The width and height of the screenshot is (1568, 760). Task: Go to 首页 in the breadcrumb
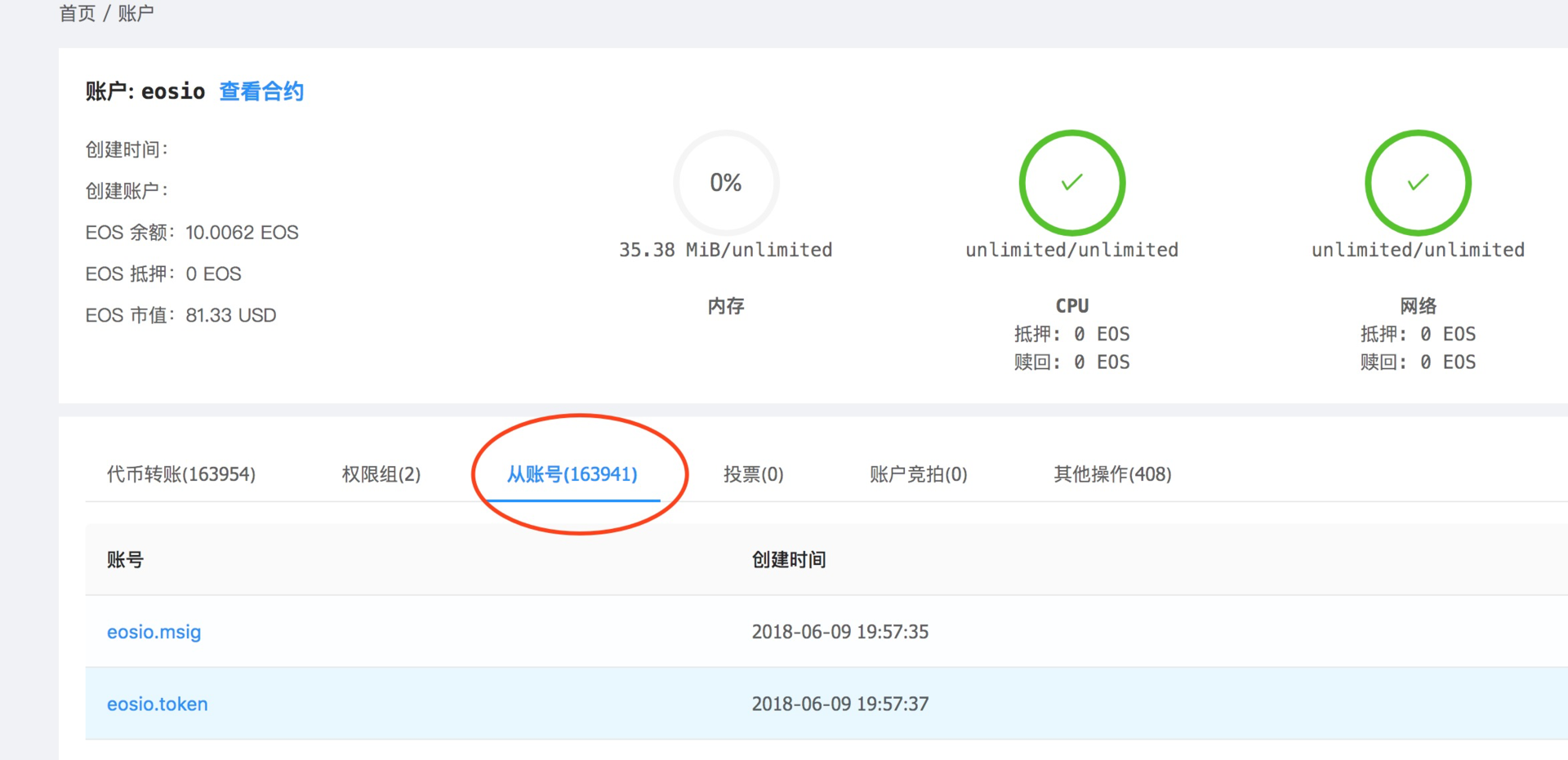tap(77, 13)
